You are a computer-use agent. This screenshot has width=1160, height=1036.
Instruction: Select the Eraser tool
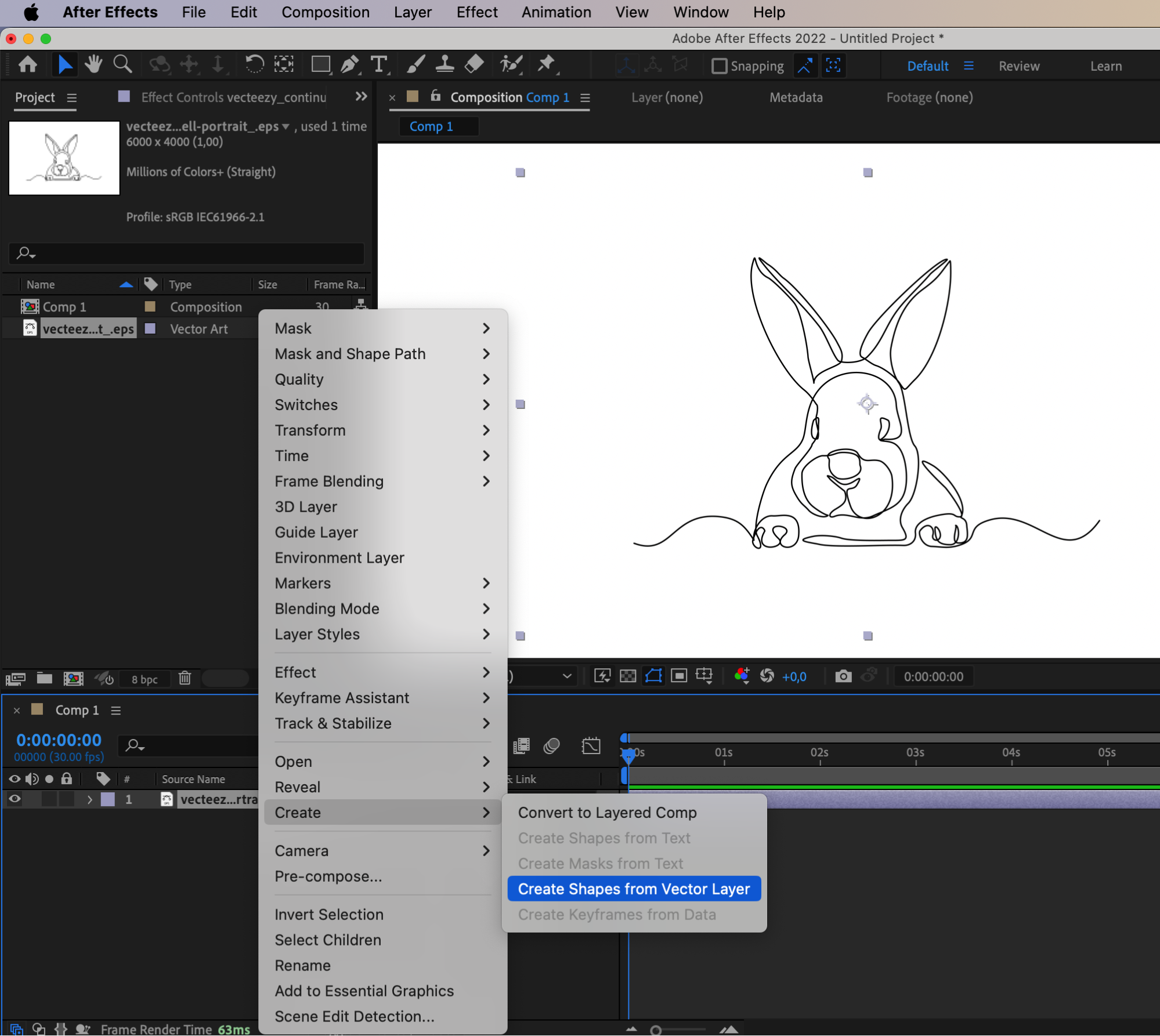pos(474,64)
